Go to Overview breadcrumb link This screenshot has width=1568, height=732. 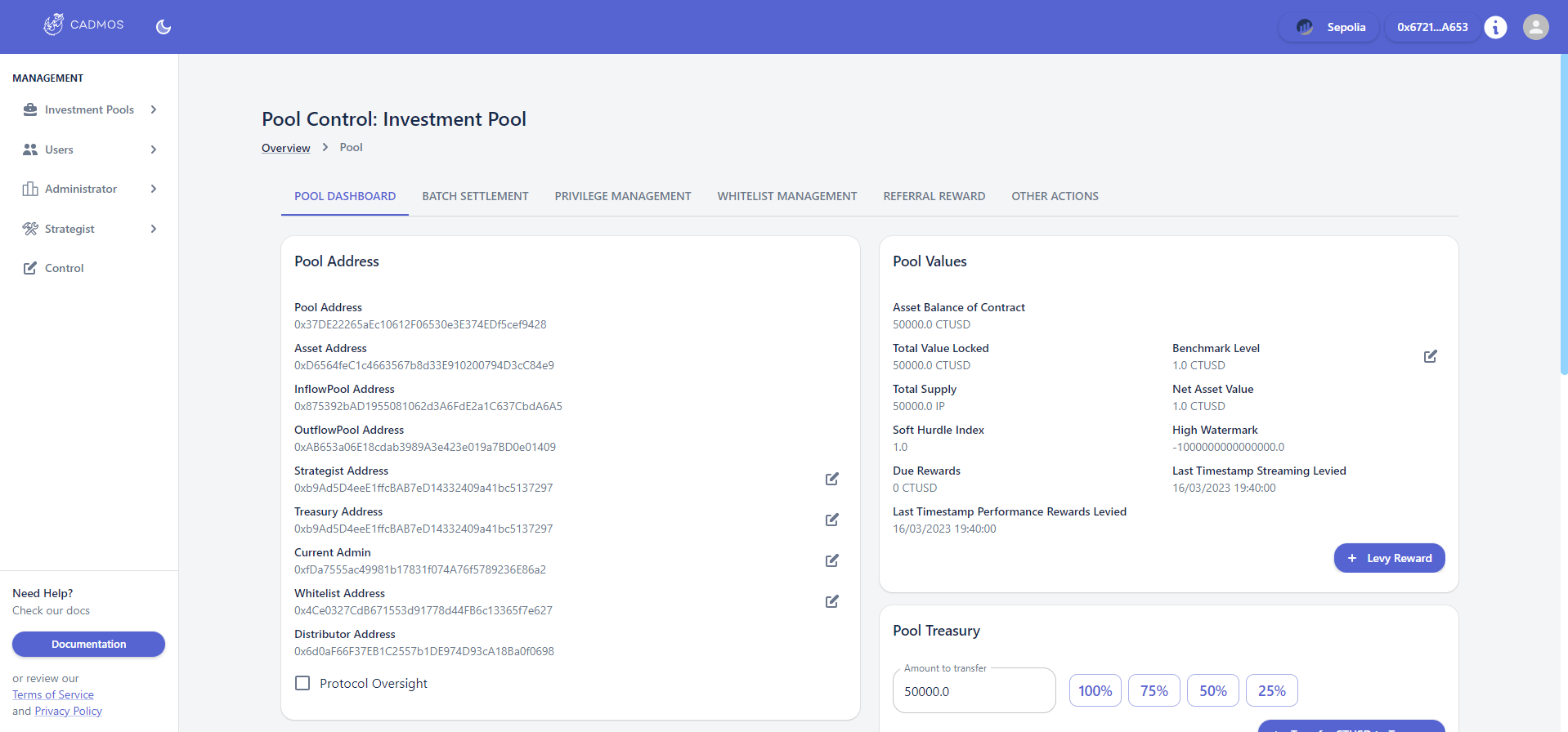[285, 148]
